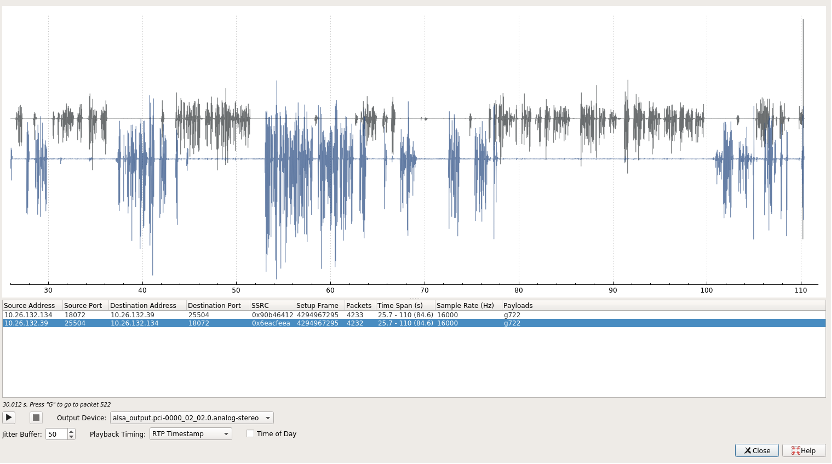Sort by the Destination Address column header
The width and height of the screenshot is (832, 464).
pos(143,305)
